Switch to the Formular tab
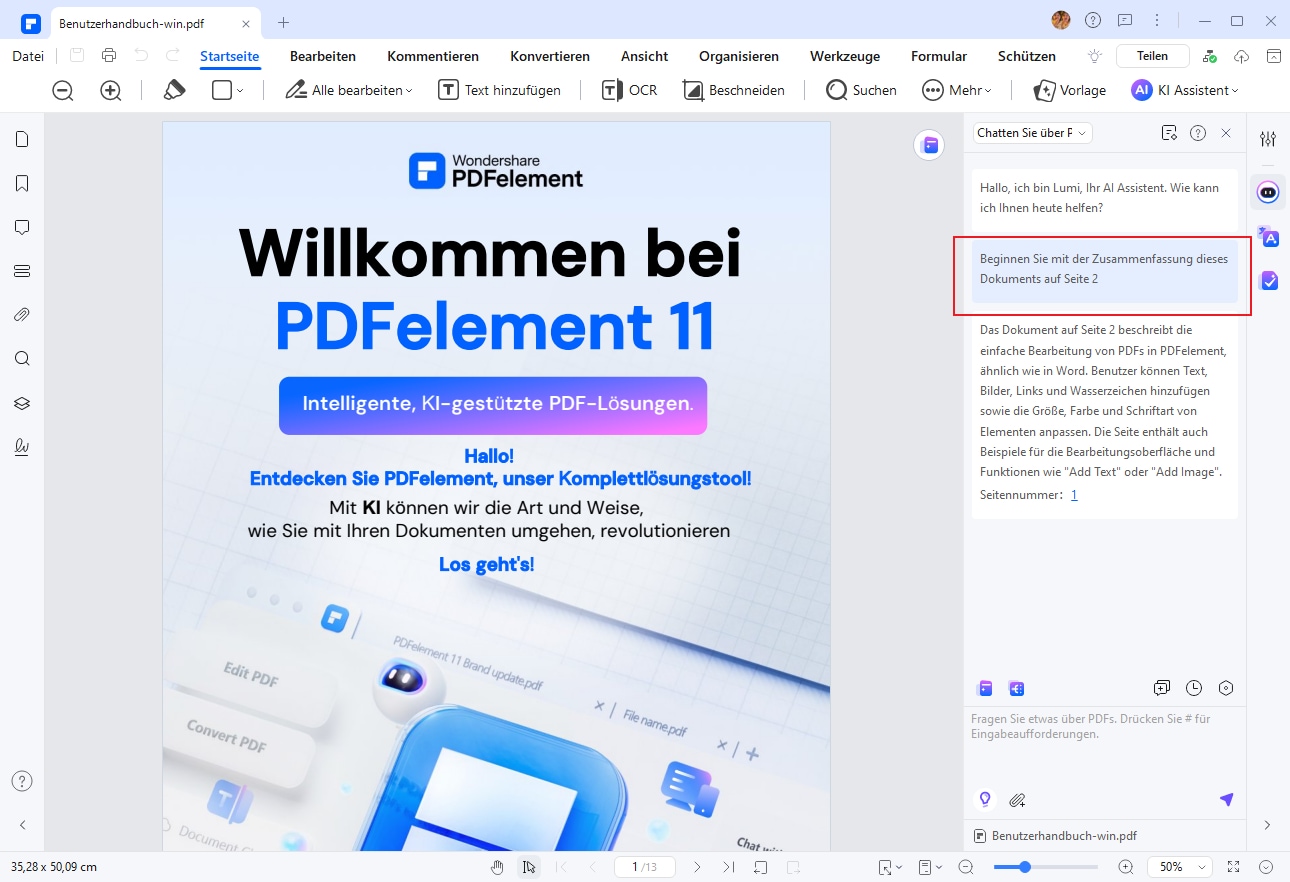This screenshot has height=882, width=1290. click(x=939, y=56)
